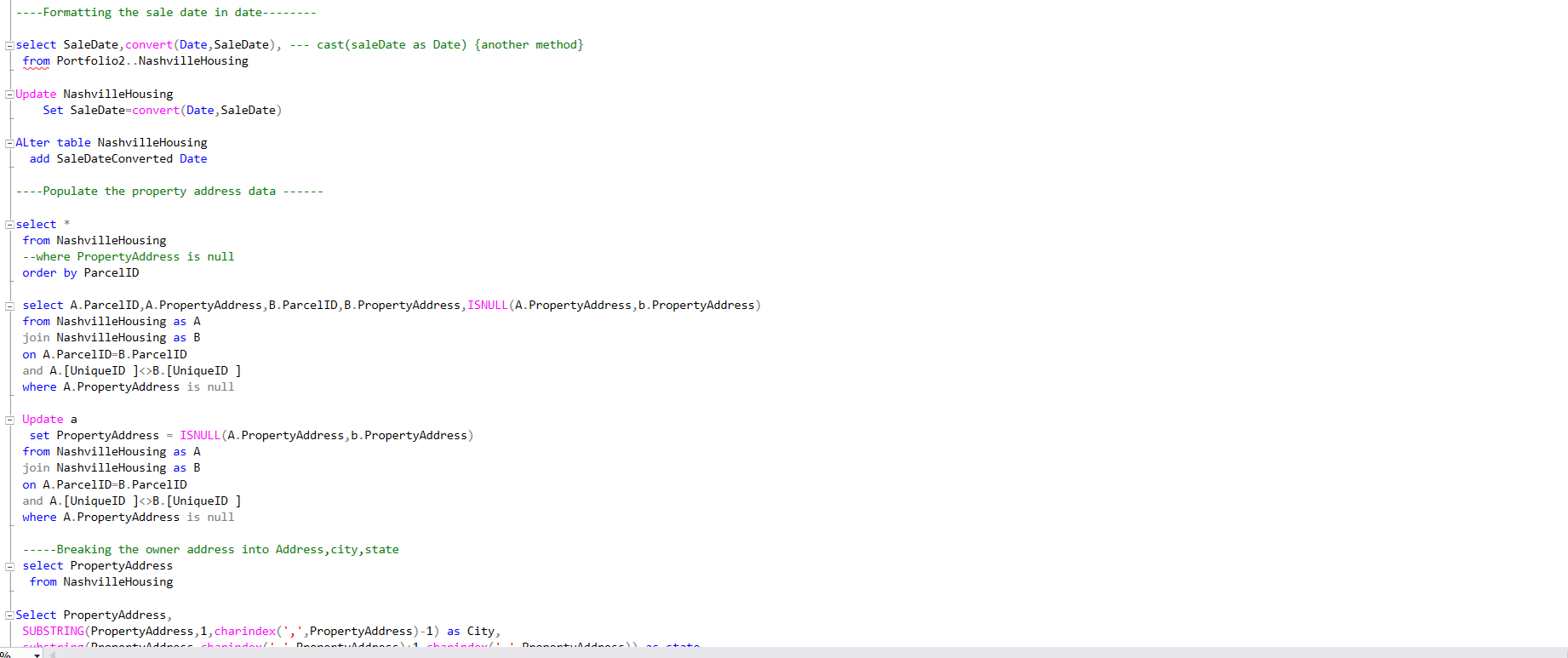1568x658 pixels.
Task: Collapse the 'select SaleDate,convert' query block
Action: coord(9,45)
